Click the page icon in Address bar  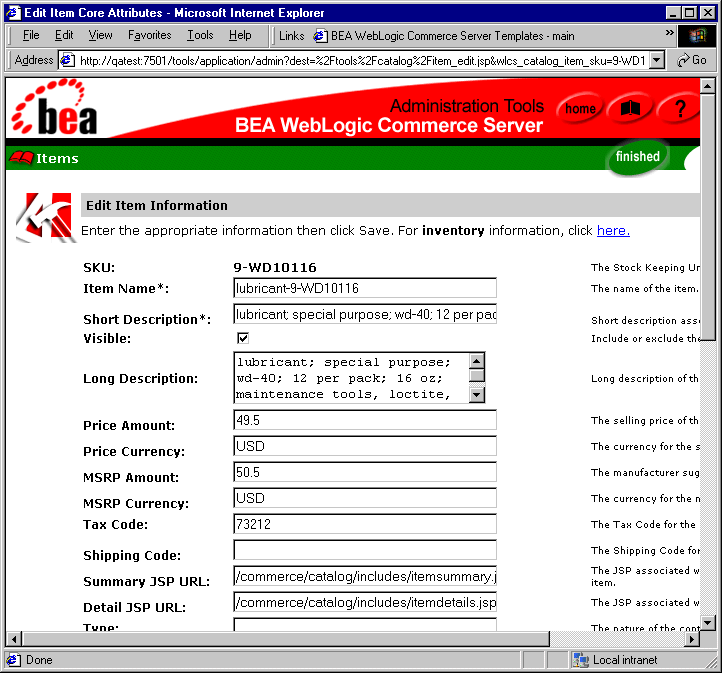[68, 60]
